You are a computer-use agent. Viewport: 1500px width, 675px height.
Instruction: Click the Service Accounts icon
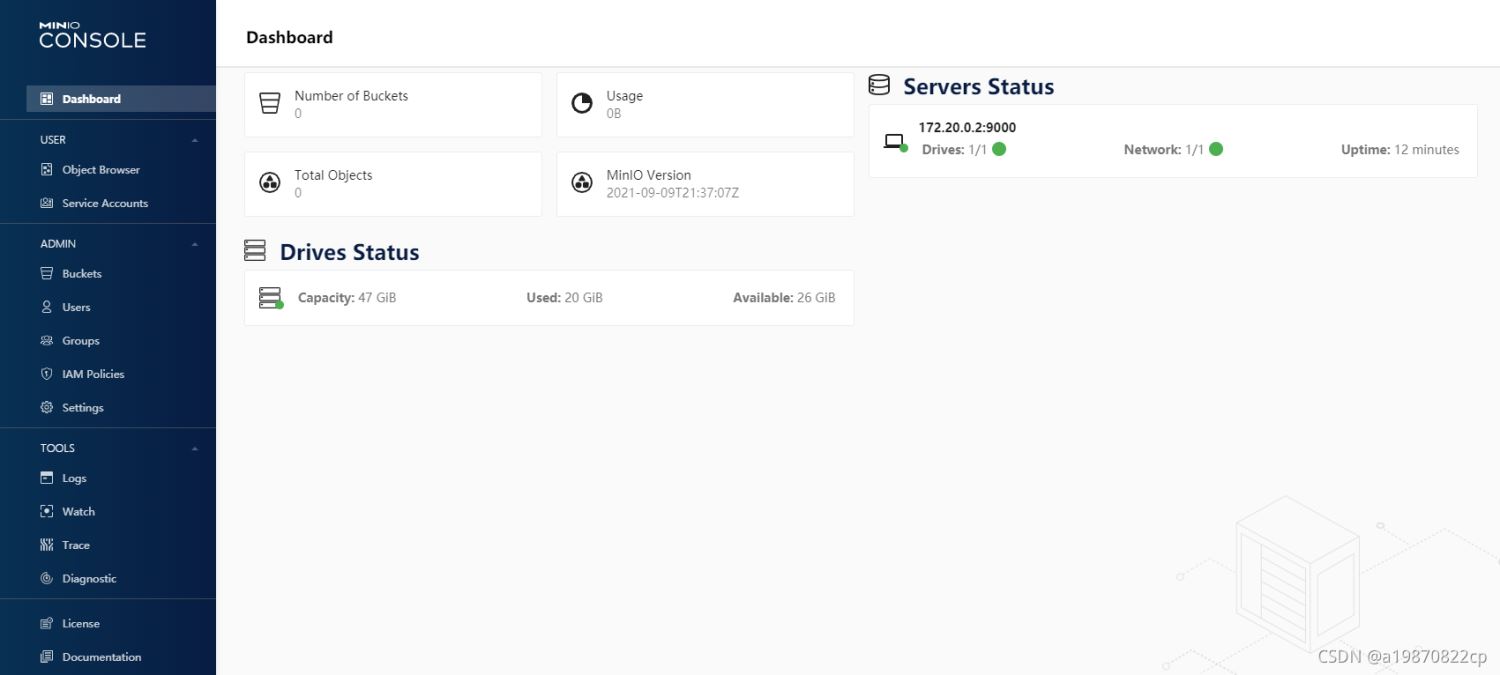[x=46, y=203]
